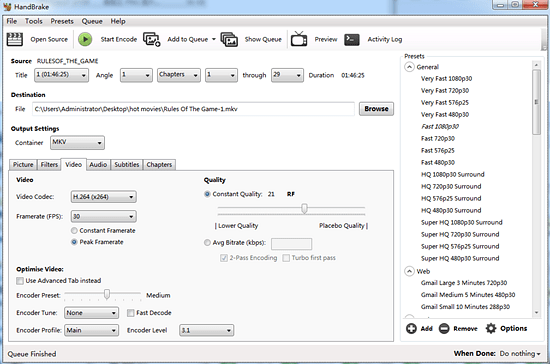Switch to the Filters tab
Image resolution: width=550 pixels, height=364 pixels.
click(x=49, y=165)
